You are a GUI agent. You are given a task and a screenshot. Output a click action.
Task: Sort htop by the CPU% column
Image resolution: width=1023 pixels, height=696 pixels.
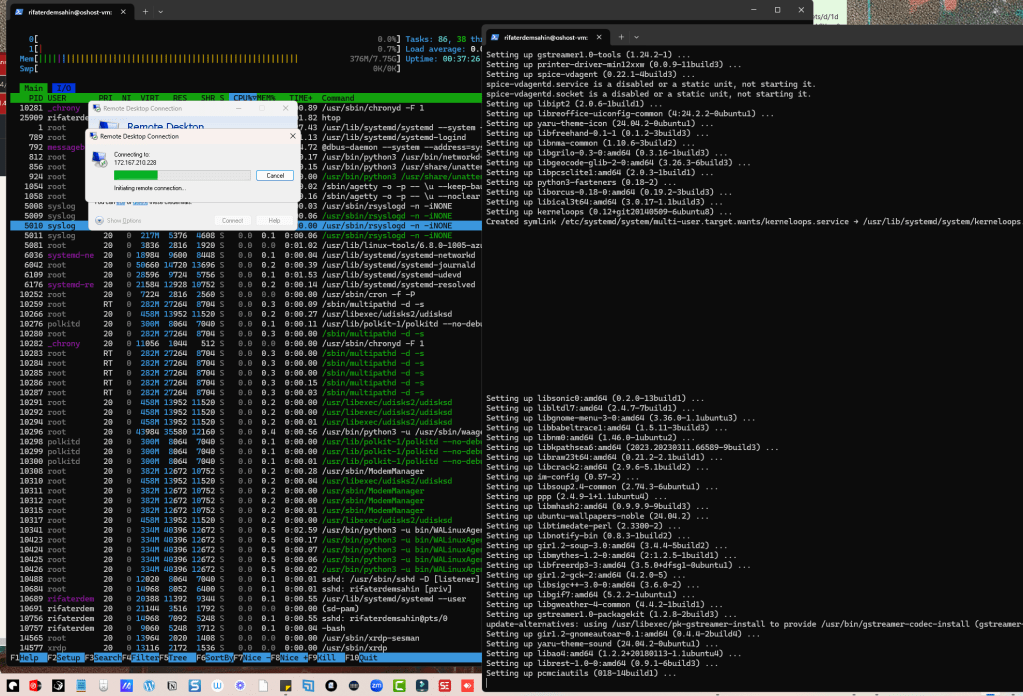tap(244, 98)
